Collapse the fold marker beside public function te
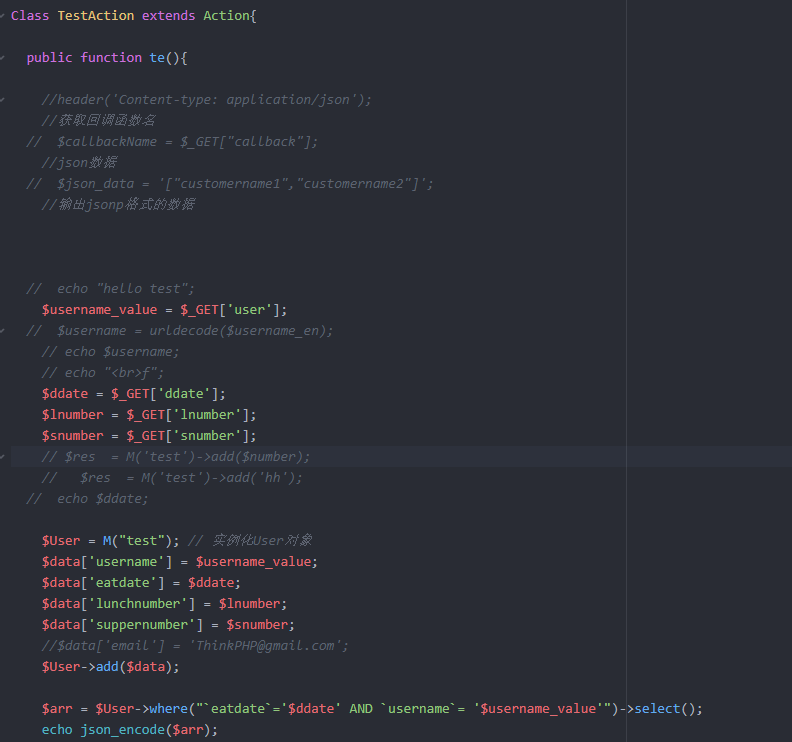 pyautogui.click(x=3, y=58)
